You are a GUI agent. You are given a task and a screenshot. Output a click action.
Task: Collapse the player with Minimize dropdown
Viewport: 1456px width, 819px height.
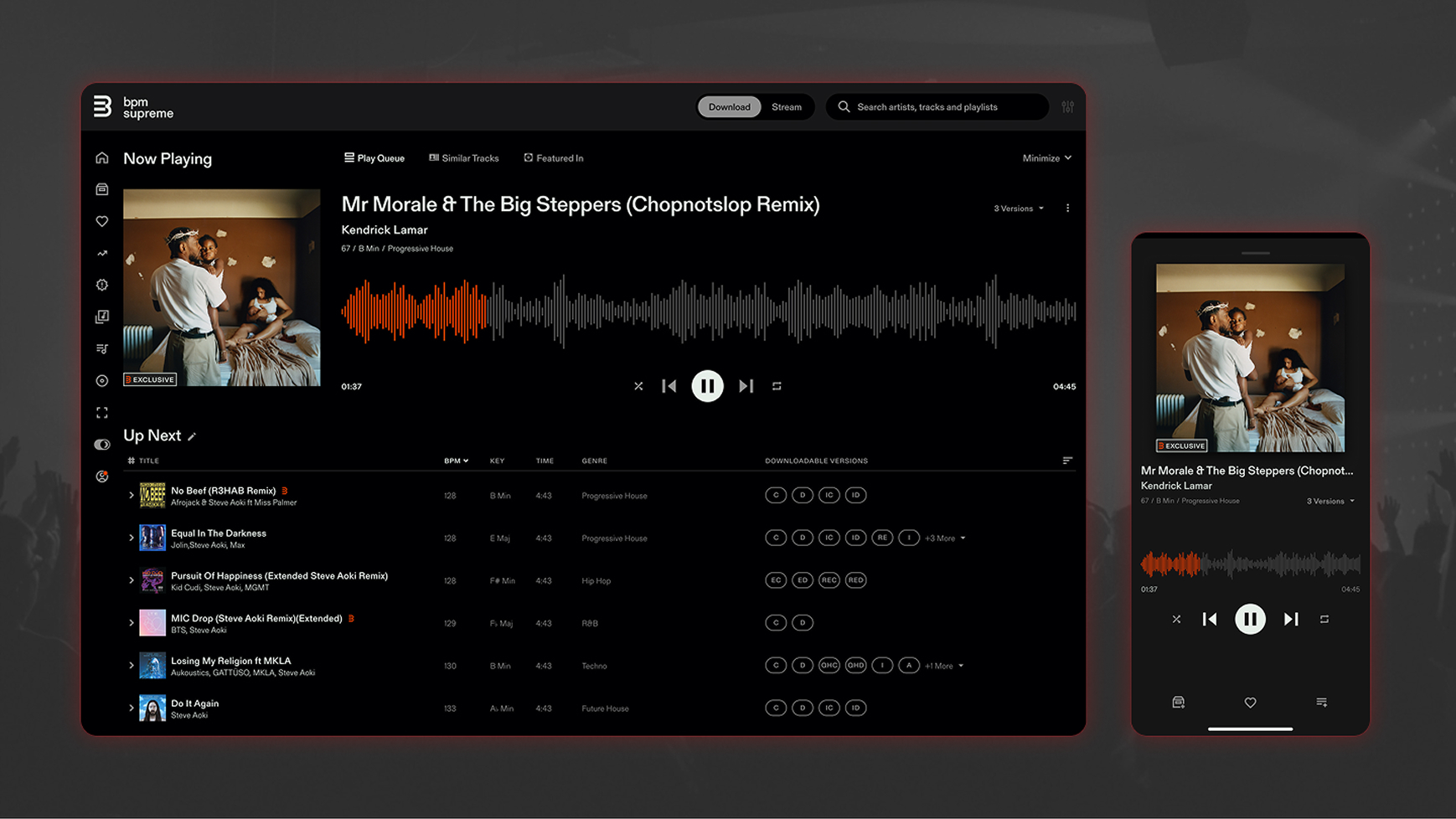(x=1047, y=158)
